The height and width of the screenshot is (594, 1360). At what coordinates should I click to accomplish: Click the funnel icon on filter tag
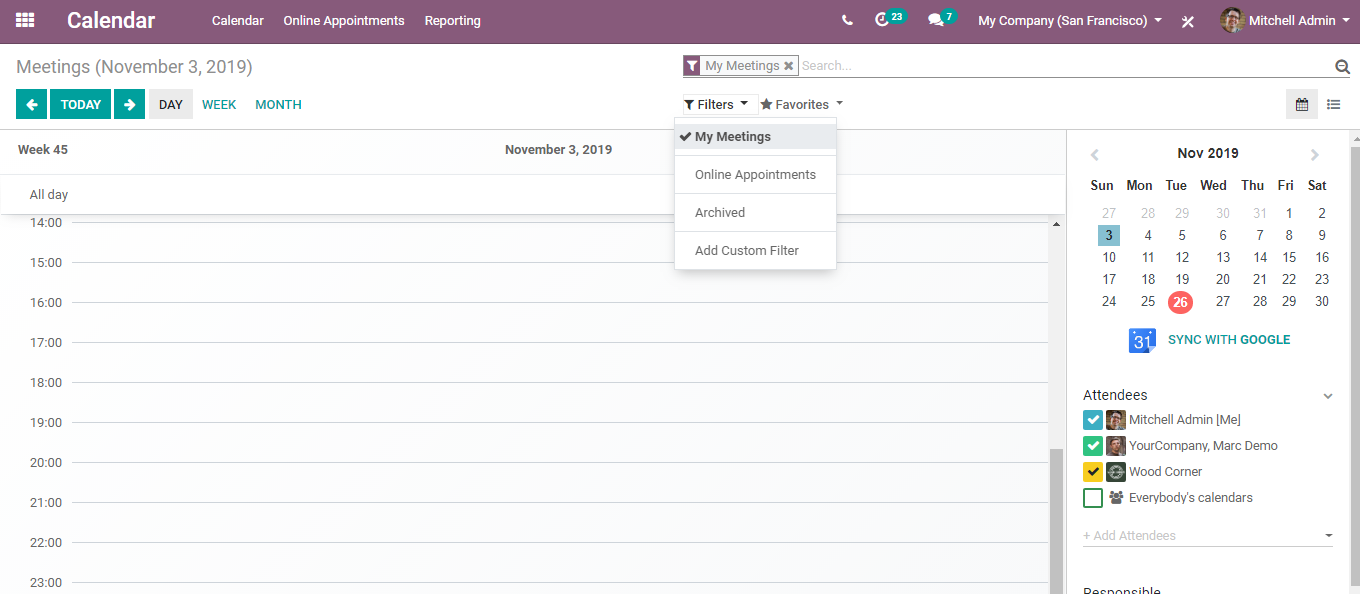click(692, 66)
